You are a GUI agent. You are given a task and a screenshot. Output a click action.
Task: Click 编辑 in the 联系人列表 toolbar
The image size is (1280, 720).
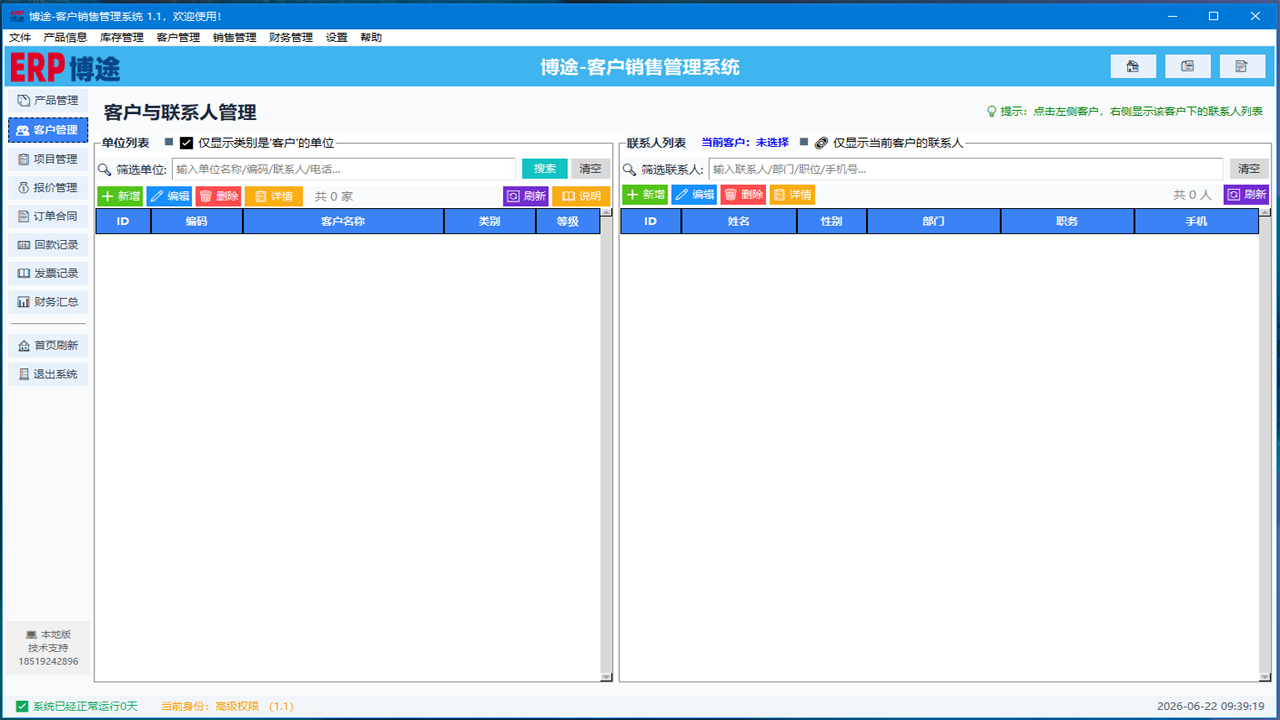[694, 195]
